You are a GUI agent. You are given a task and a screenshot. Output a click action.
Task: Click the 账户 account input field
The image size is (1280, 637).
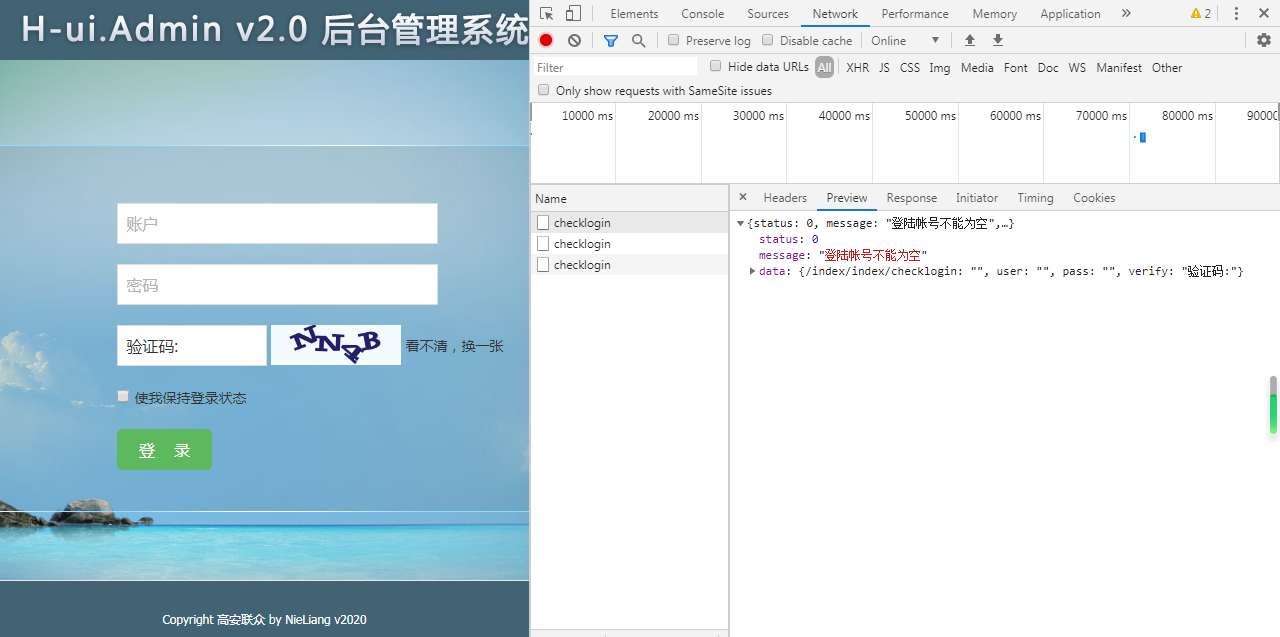pos(276,223)
